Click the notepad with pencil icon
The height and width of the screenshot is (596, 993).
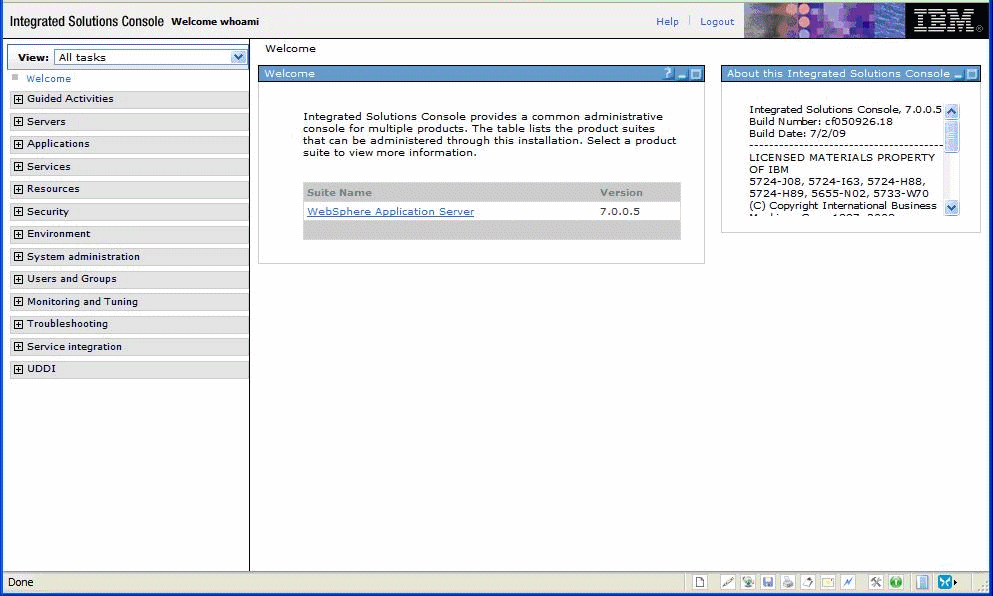coord(808,582)
